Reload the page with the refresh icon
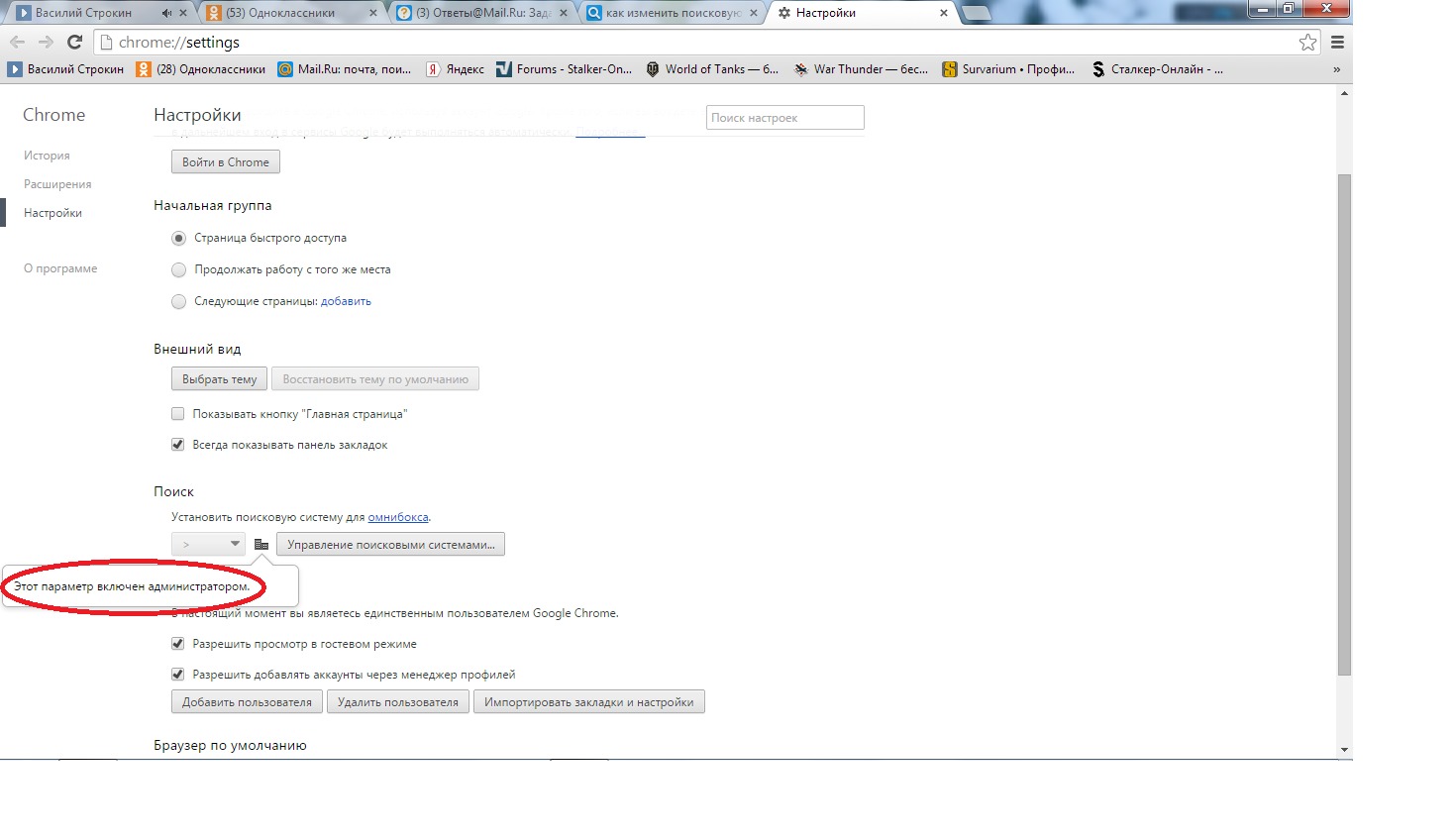Image resolution: width=1456 pixels, height=840 pixels. pyautogui.click(x=74, y=43)
